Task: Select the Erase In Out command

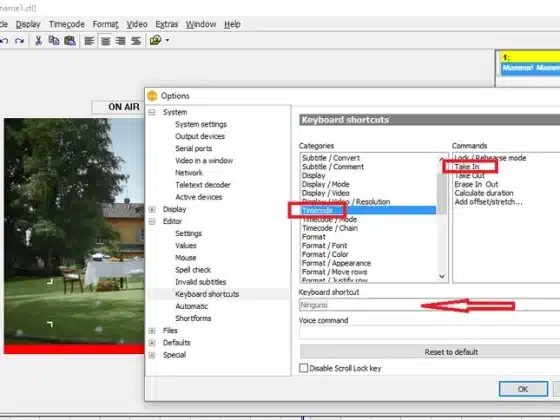Action: 476,184
